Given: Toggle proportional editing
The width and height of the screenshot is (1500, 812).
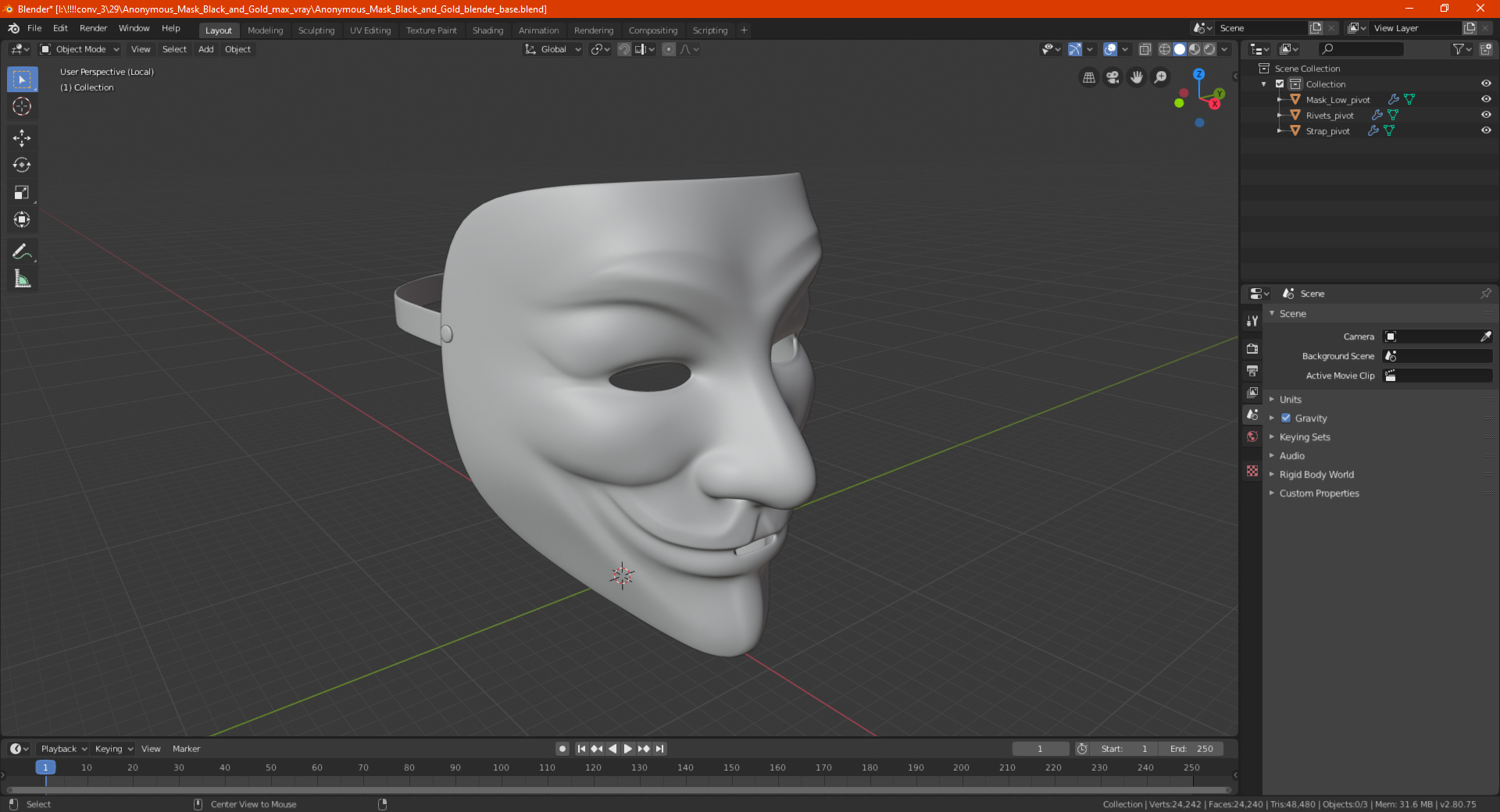Looking at the screenshot, I should 669,49.
